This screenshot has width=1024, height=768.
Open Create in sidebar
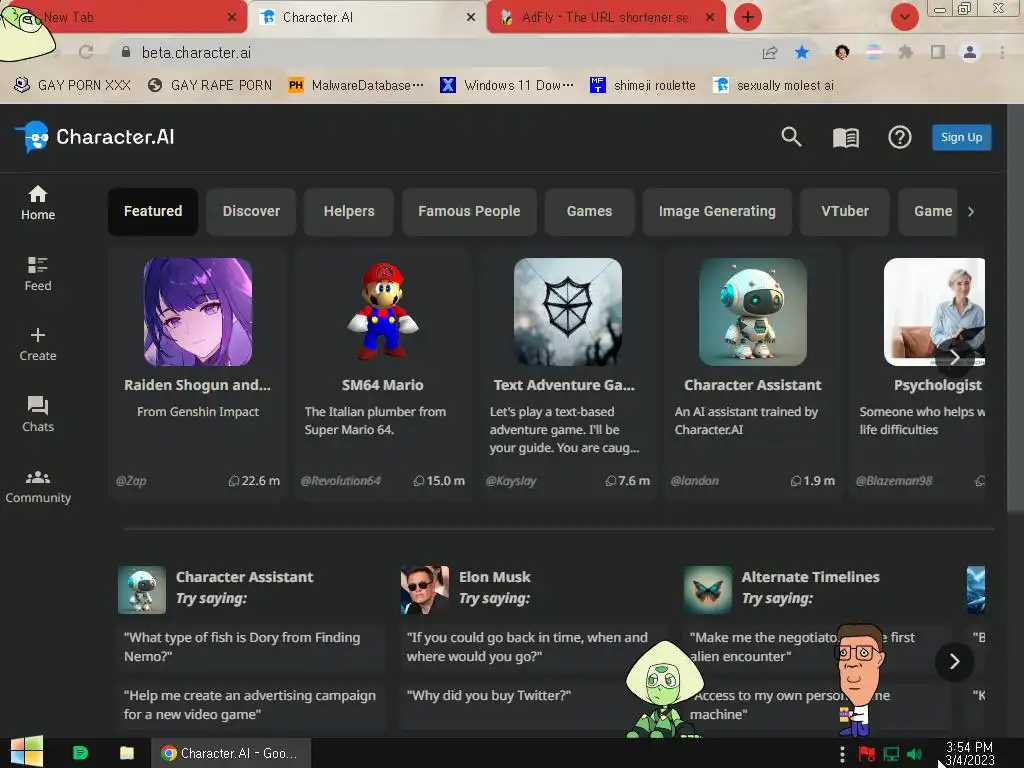38,344
